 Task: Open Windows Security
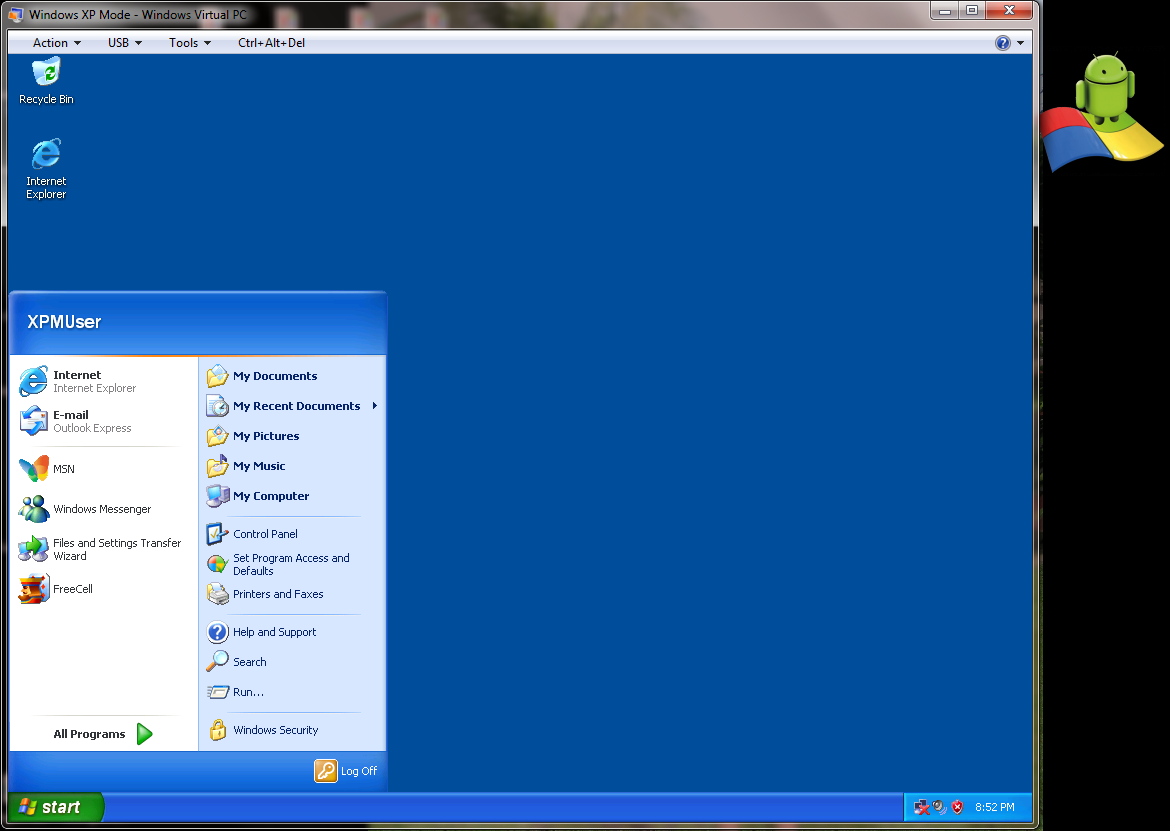[292, 730]
